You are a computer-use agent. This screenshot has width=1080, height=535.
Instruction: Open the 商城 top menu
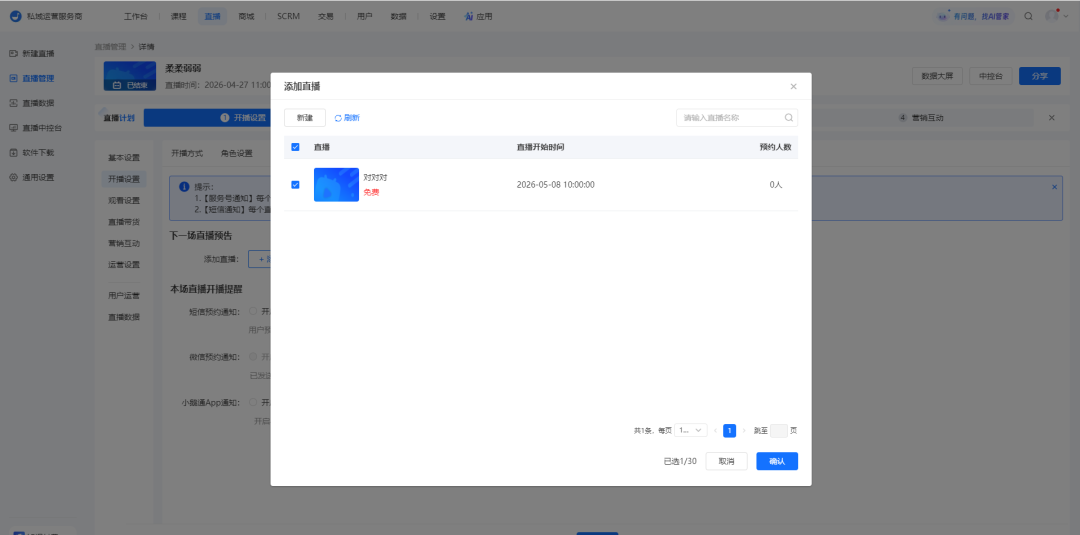pos(247,17)
